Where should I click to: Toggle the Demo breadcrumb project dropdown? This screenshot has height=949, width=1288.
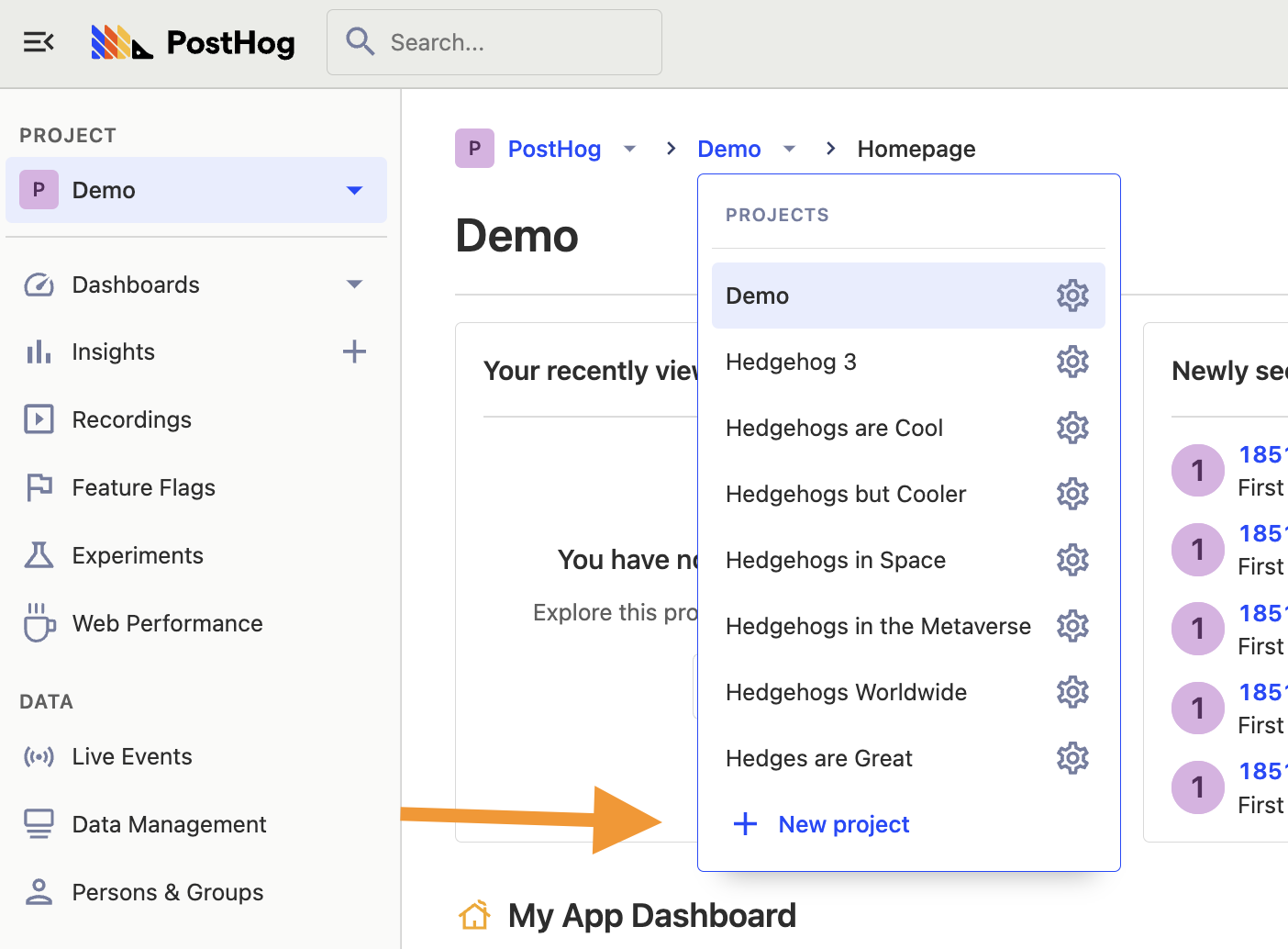click(x=789, y=149)
